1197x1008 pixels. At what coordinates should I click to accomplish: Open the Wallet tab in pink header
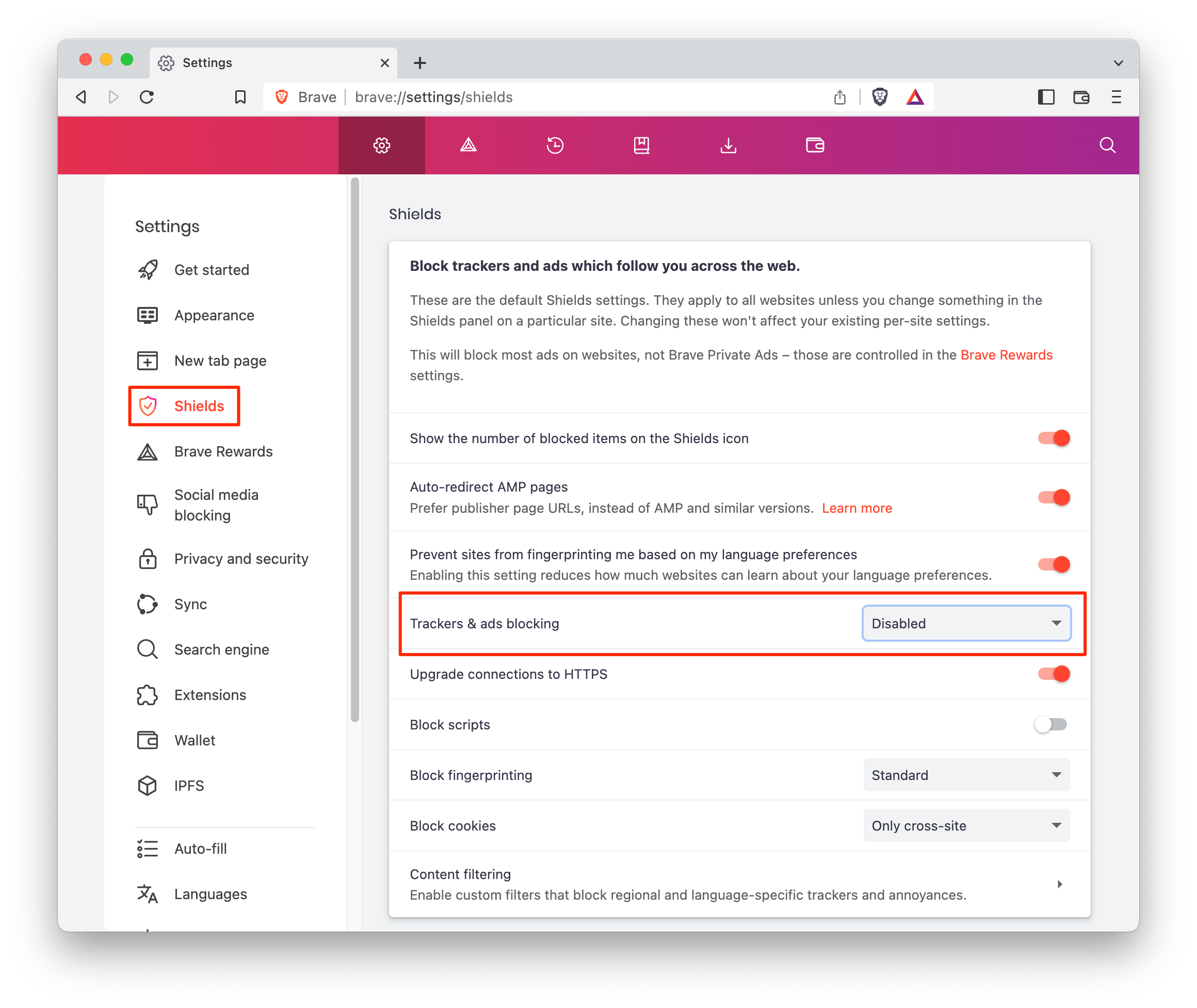(x=815, y=145)
